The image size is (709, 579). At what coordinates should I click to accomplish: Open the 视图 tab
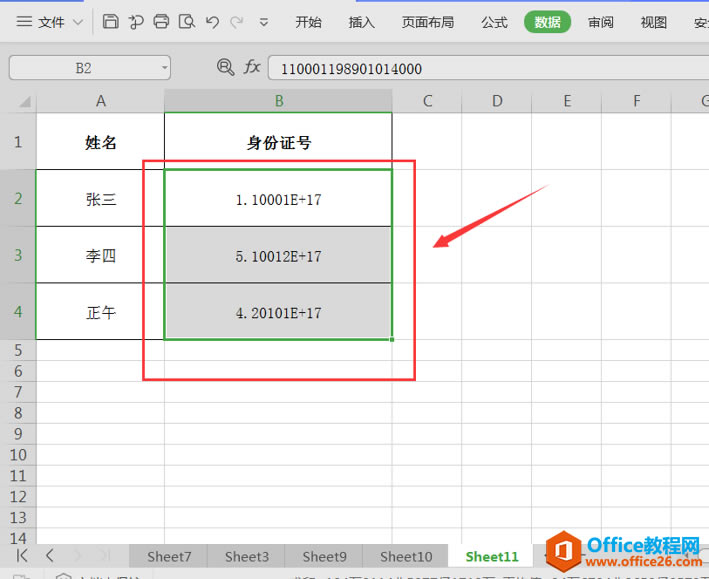click(x=654, y=22)
